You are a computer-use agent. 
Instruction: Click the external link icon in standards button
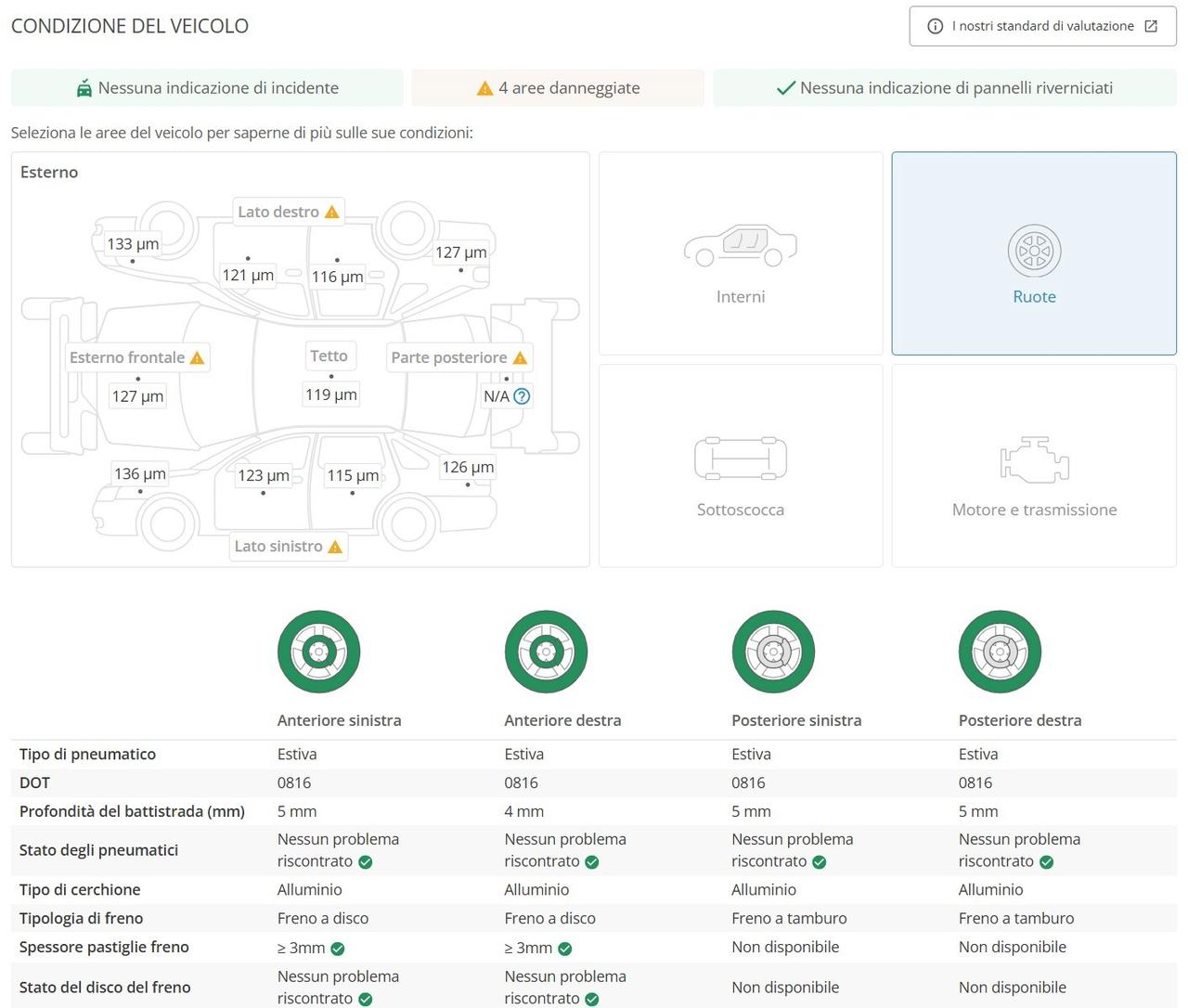[x=1151, y=26]
